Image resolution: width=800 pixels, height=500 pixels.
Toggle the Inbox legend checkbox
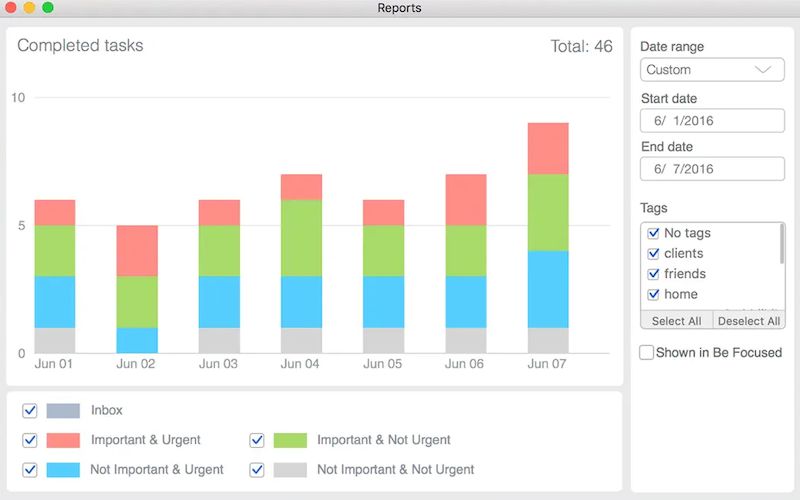pyautogui.click(x=30, y=410)
